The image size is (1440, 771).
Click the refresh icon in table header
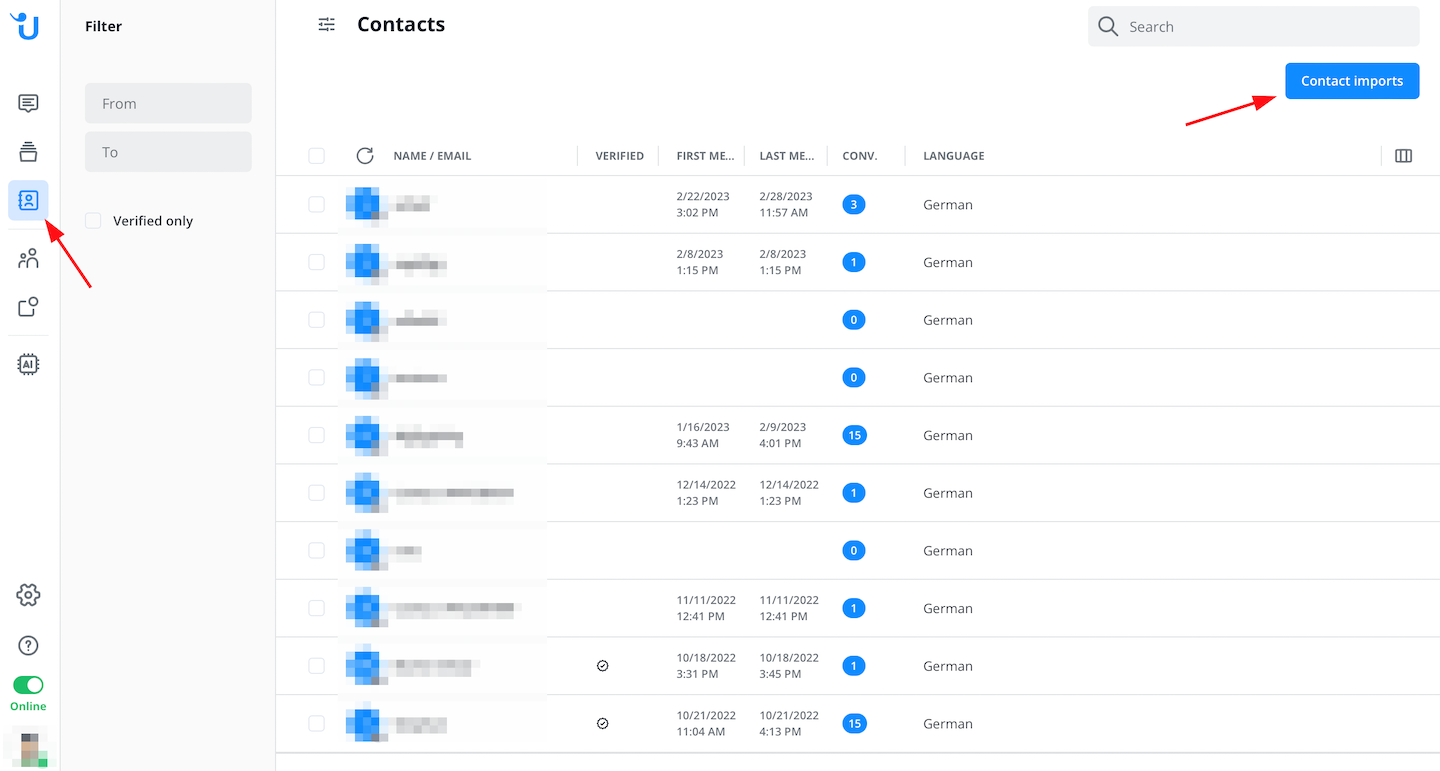(x=365, y=156)
